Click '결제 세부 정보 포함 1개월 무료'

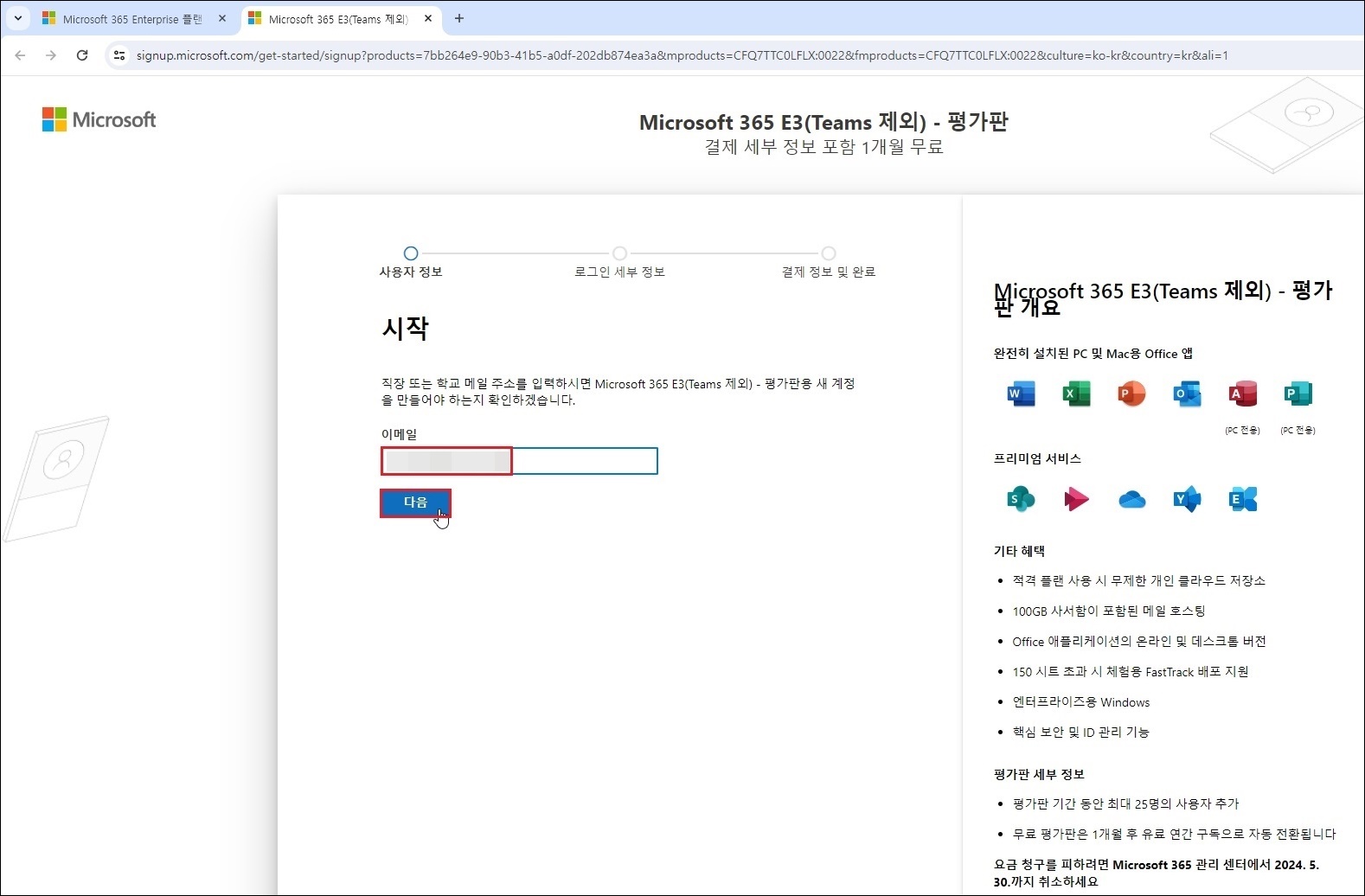823,147
